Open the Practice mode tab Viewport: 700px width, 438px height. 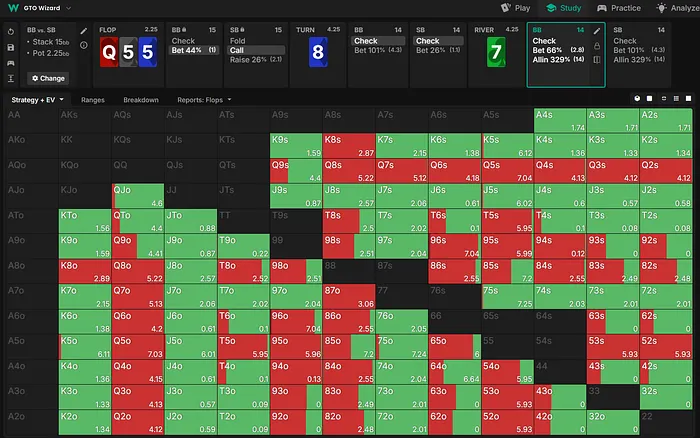[x=619, y=7]
